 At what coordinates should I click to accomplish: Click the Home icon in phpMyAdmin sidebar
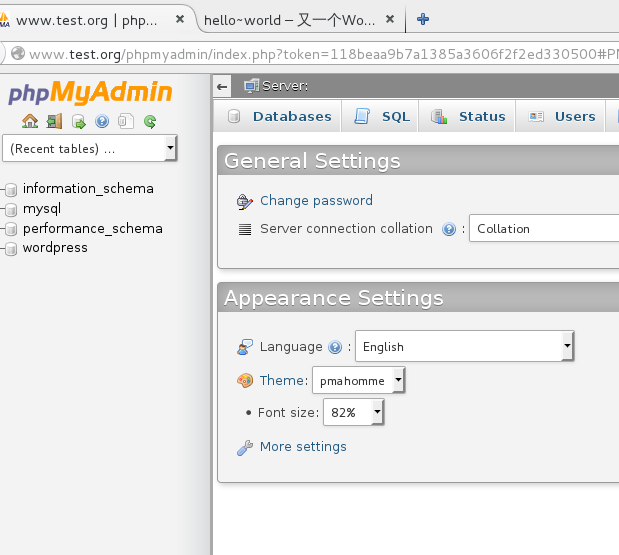pyautogui.click(x=30, y=121)
